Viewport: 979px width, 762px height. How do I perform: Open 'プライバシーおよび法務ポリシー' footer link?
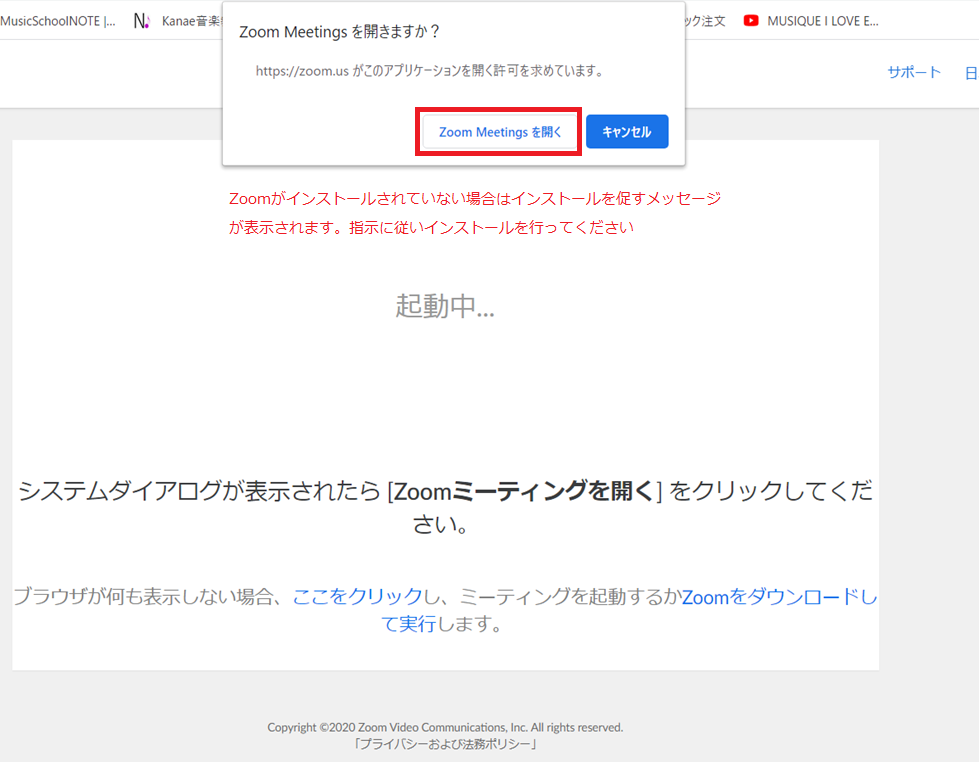tap(445, 745)
